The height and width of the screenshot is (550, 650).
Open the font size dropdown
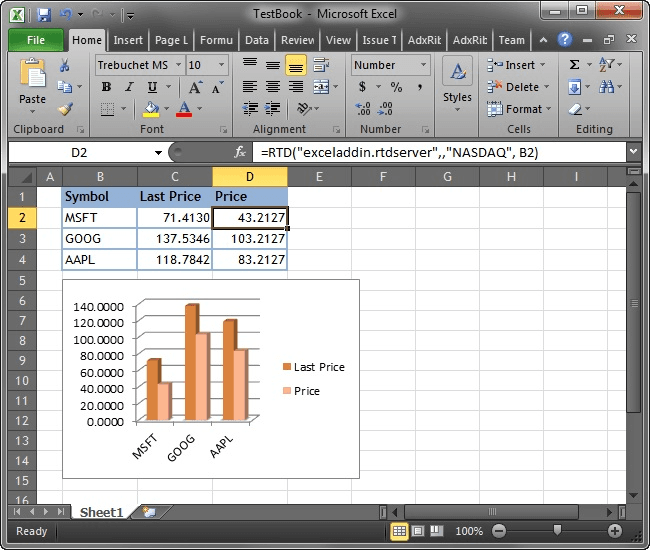click(x=221, y=65)
